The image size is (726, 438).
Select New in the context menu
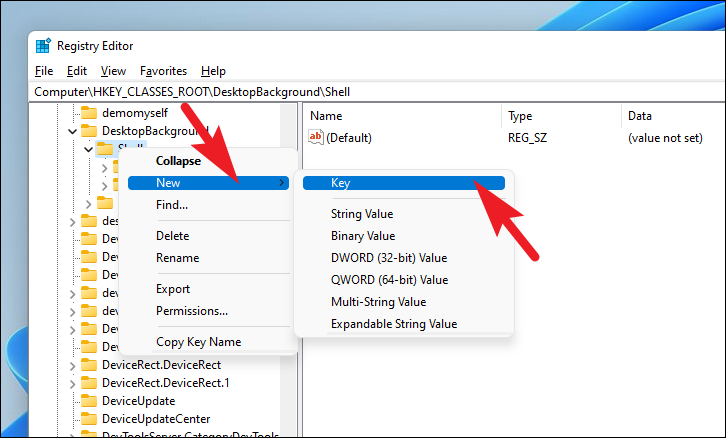pyautogui.click(x=208, y=183)
